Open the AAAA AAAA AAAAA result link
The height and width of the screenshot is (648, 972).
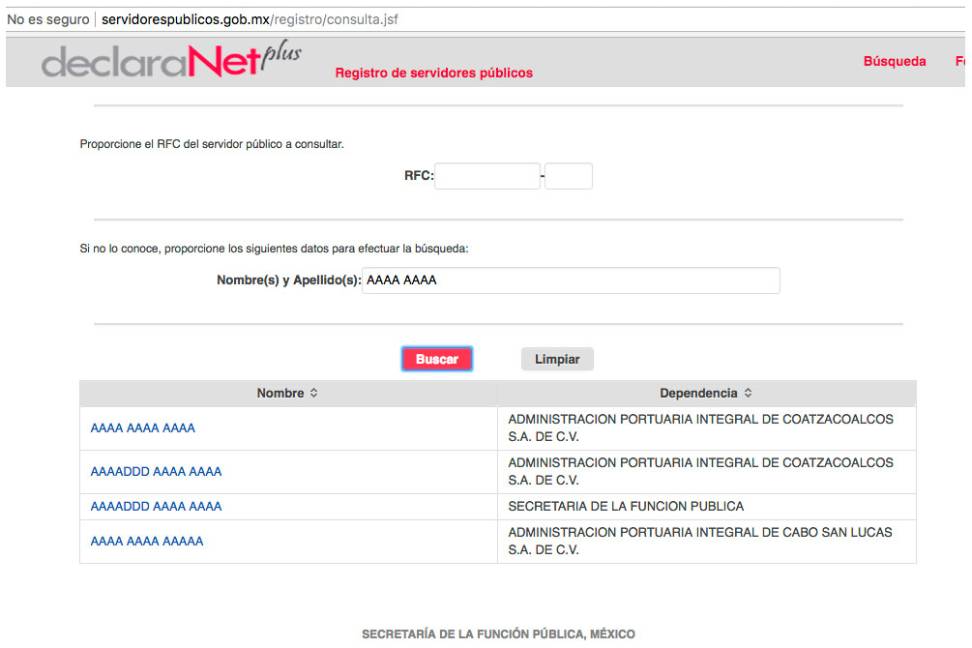pos(147,541)
